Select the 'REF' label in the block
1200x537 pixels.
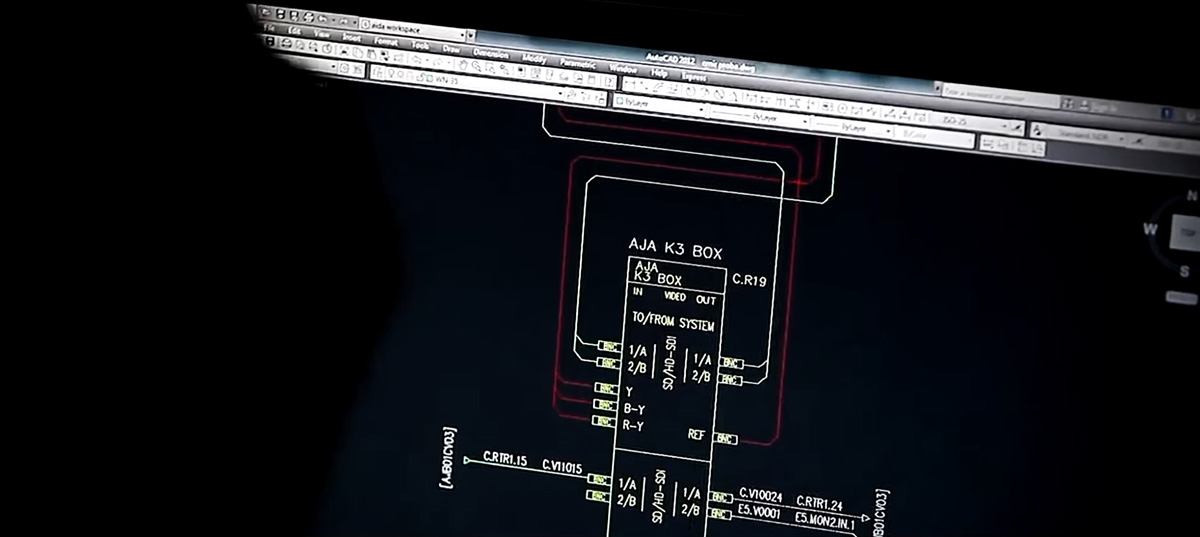coord(698,434)
